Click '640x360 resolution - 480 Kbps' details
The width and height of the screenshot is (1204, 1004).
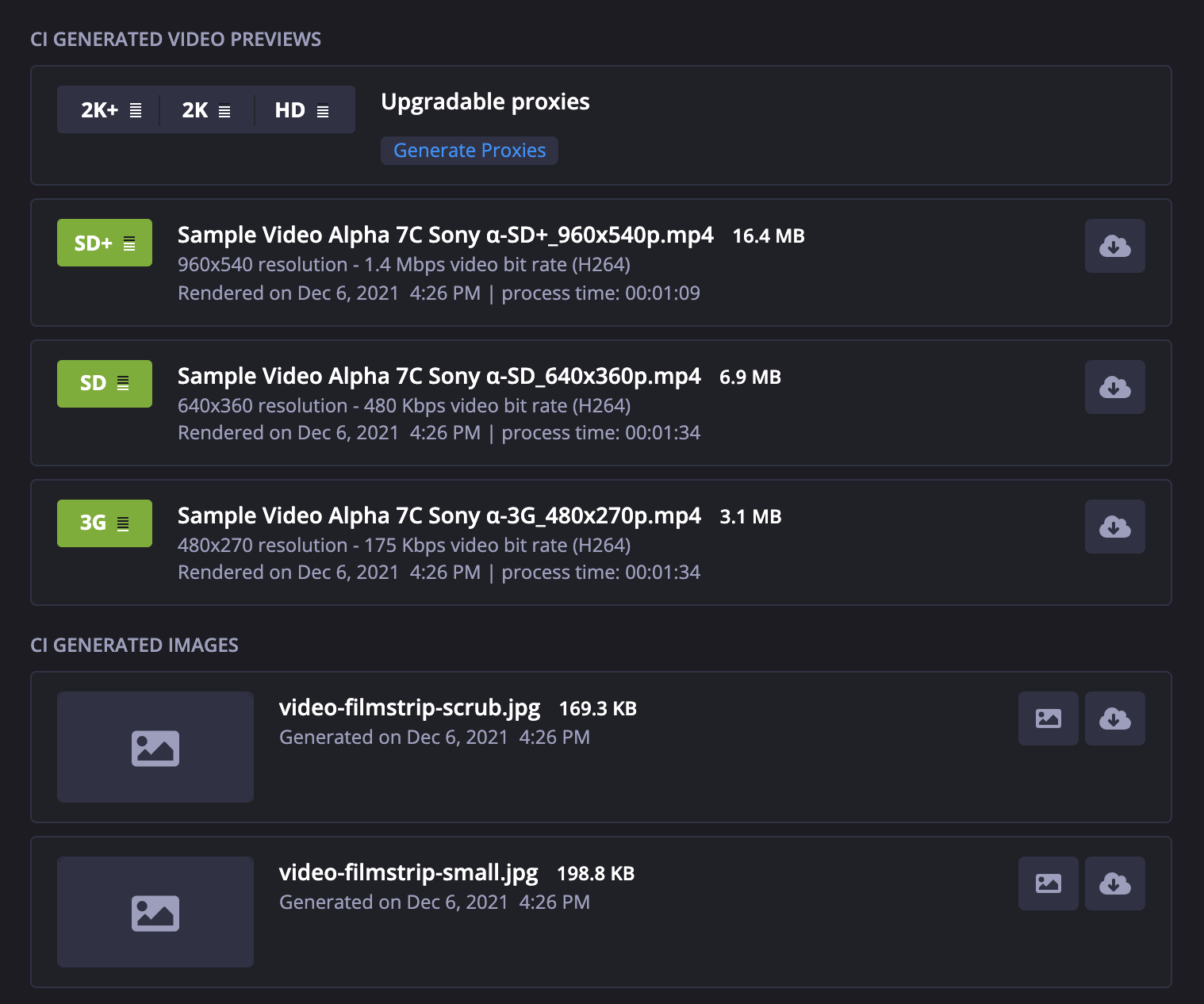(404, 406)
